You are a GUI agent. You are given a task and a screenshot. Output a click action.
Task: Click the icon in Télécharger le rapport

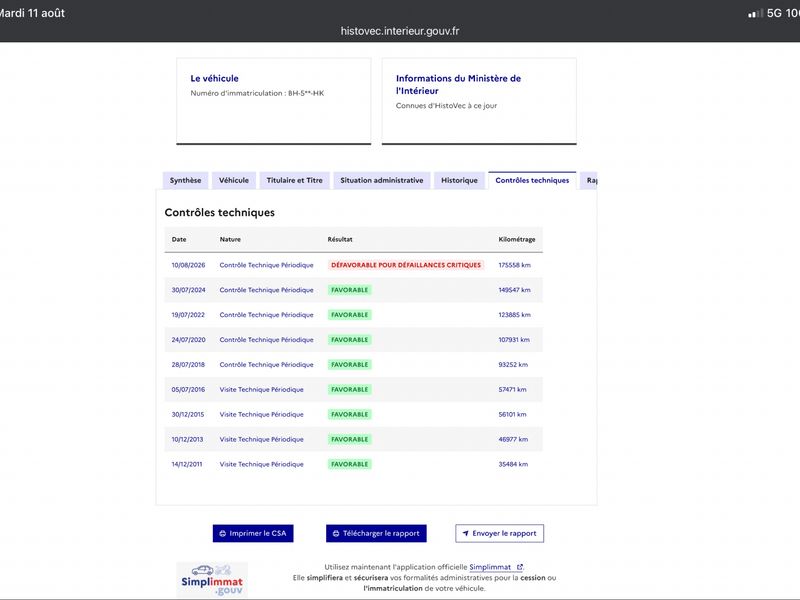[336, 534]
